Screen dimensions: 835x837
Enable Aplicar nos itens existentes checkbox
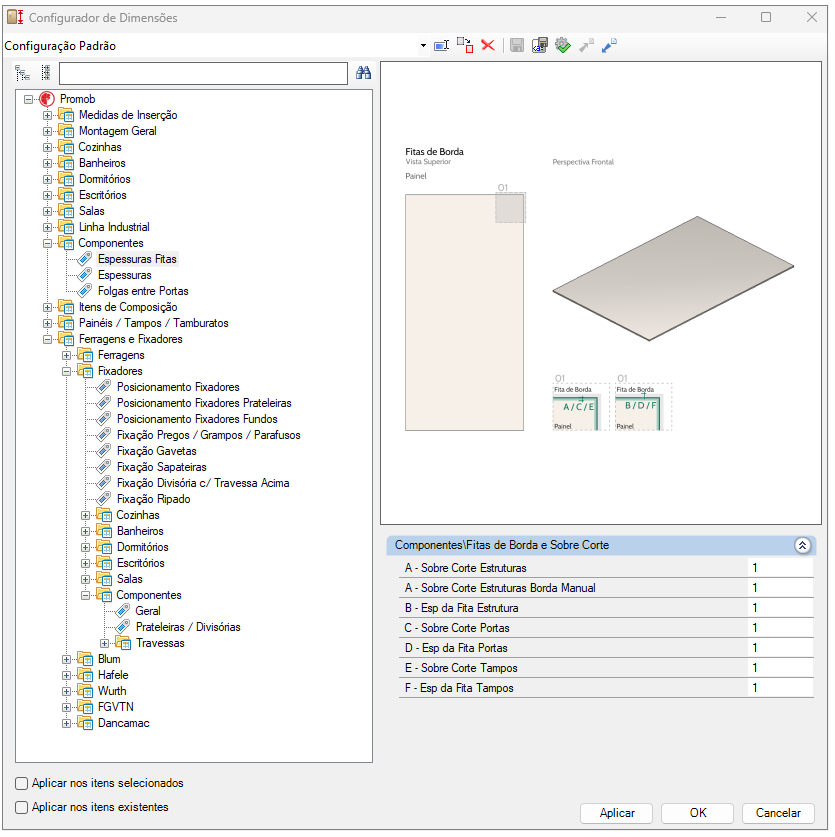tap(22, 808)
